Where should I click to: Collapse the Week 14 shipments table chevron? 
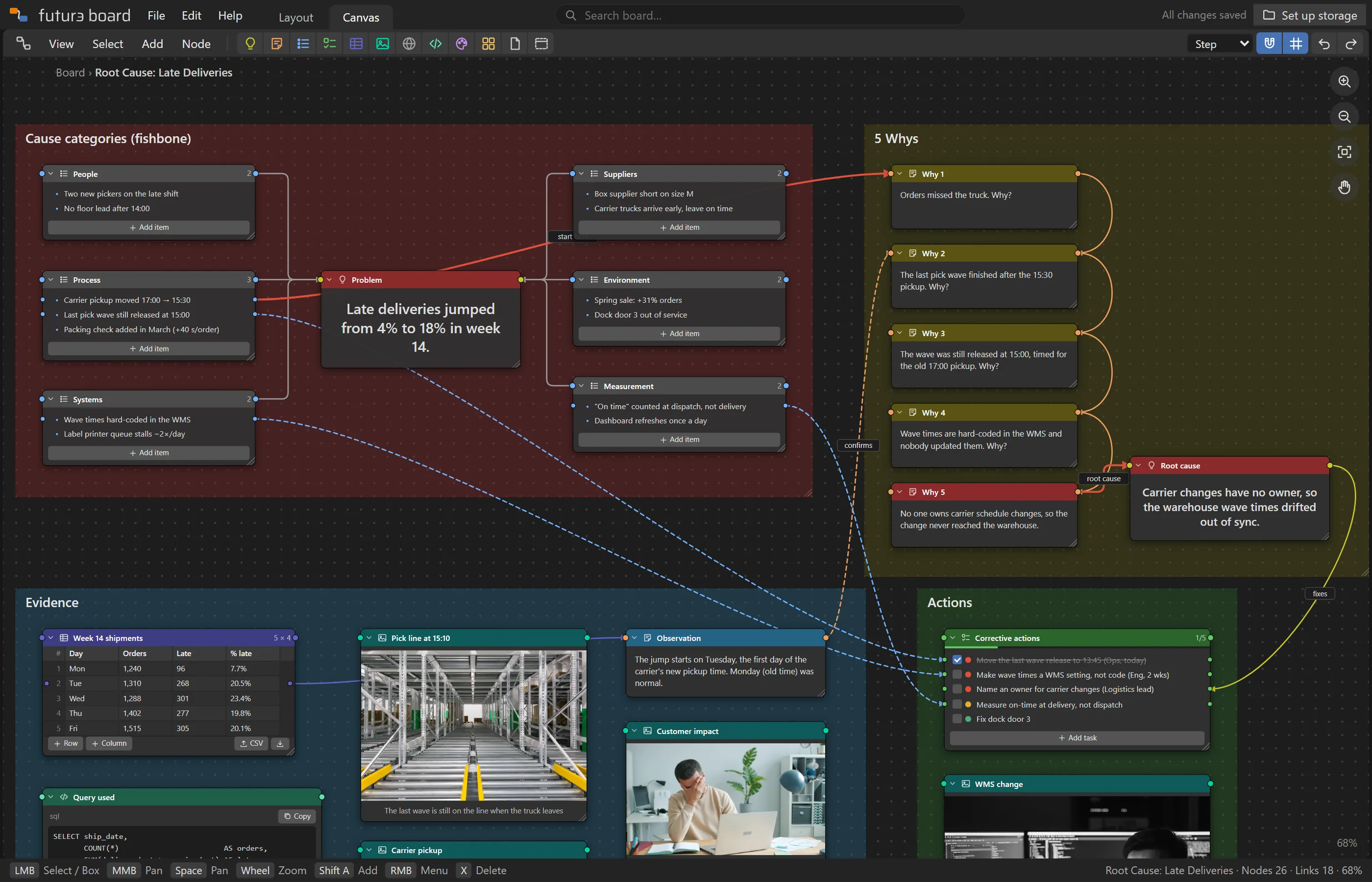pyautogui.click(x=51, y=637)
